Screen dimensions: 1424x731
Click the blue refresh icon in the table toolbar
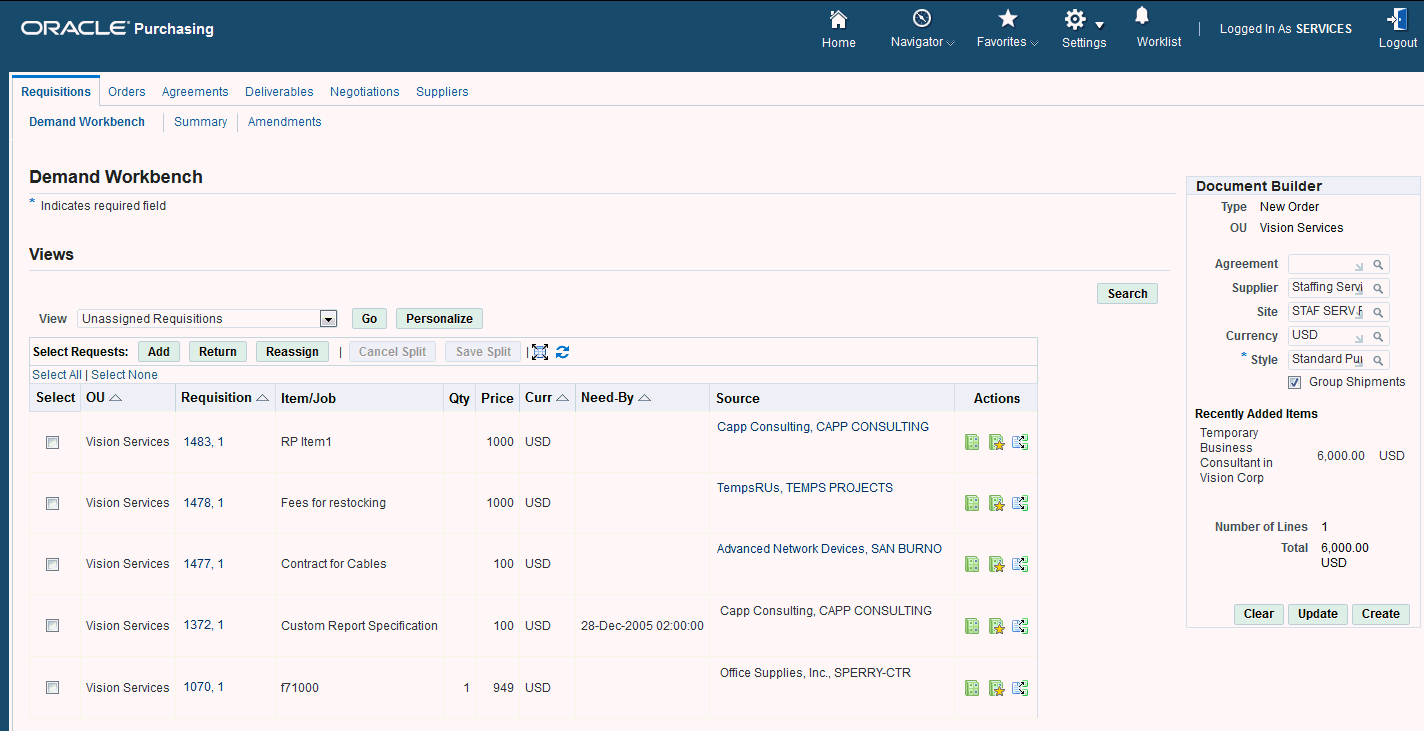pos(563,352)
